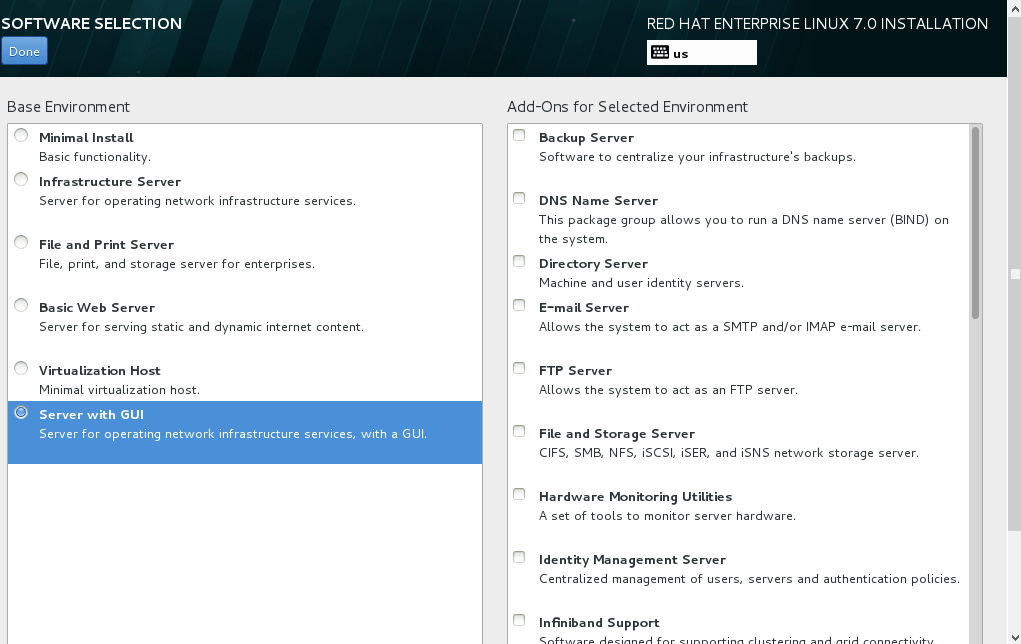Check the Identity Management Server add-on
This screenshot has height=644, width=1021.
click(x=519, y=557)
